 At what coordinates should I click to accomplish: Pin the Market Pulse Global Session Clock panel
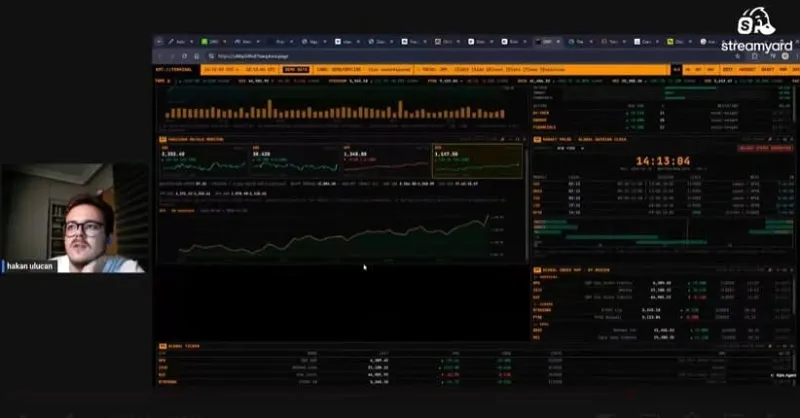click(x=771, y=139)
